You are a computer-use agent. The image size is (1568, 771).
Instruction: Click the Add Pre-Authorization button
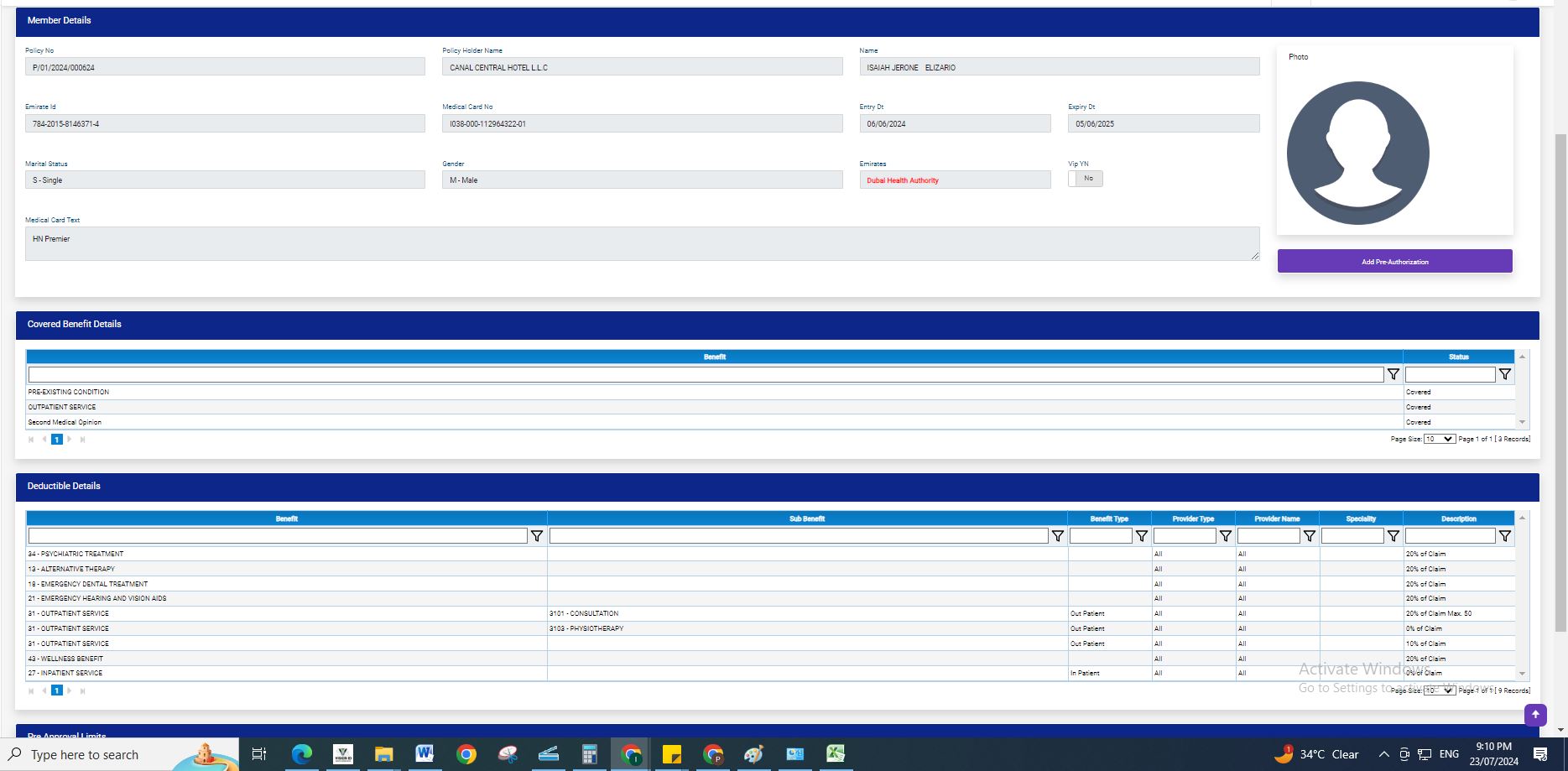click(1394, 261)
